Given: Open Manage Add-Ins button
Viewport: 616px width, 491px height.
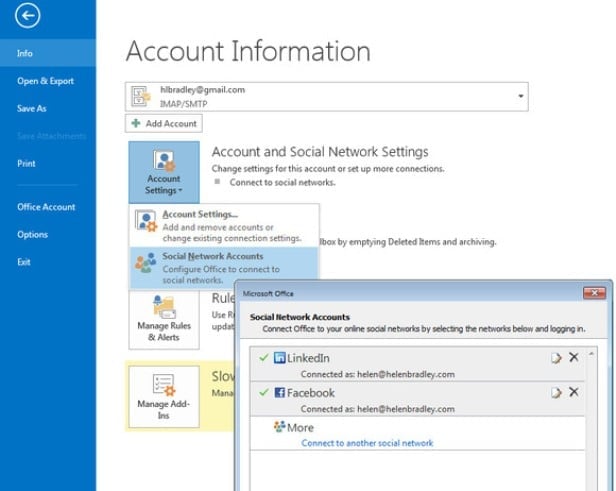Looking at the screenshot, I should (164, 397).
